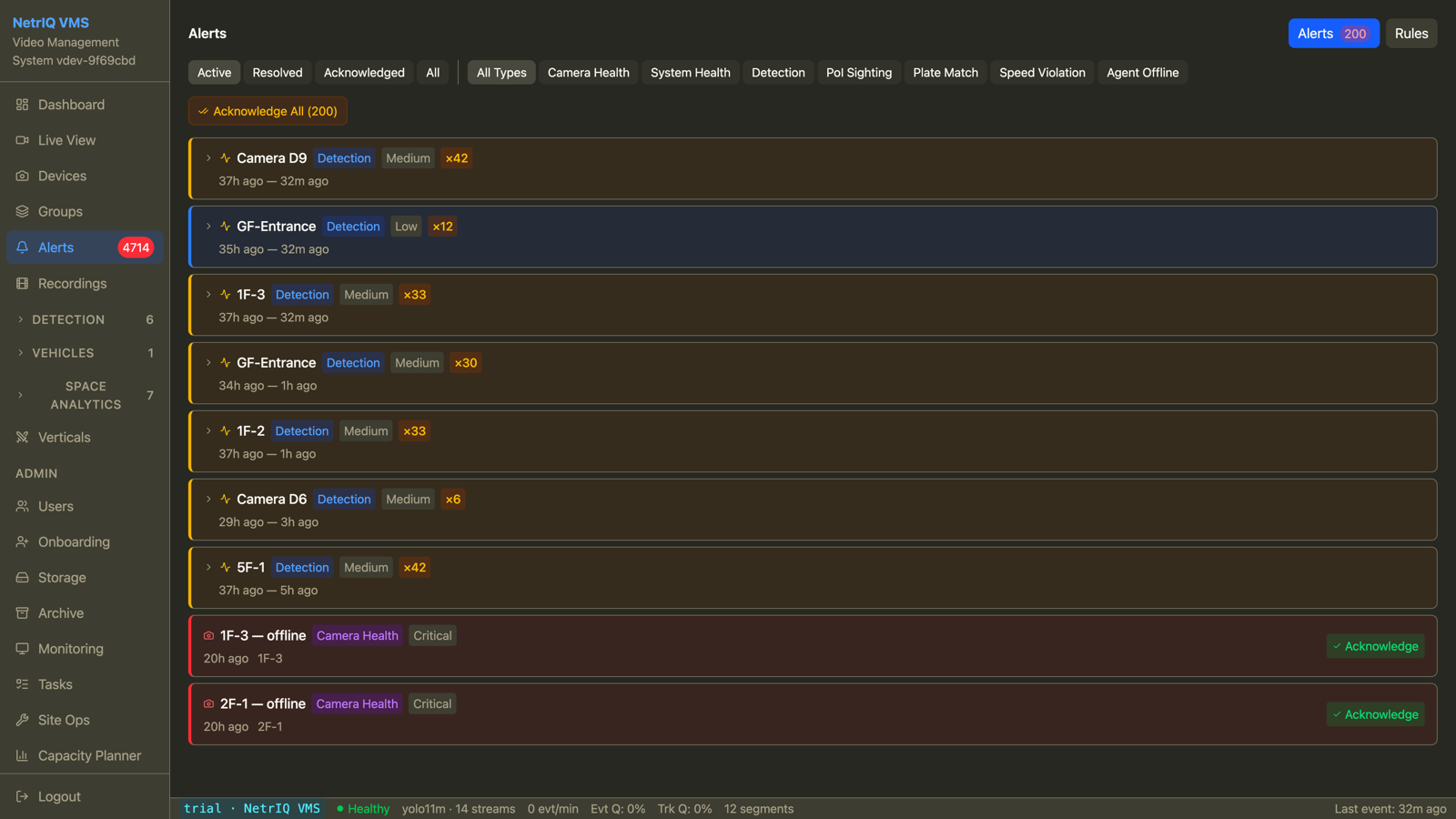The width and height of the screenshot is (1456, 819).
Task: Click the Groups layers icon
Action: coord(22,211)
